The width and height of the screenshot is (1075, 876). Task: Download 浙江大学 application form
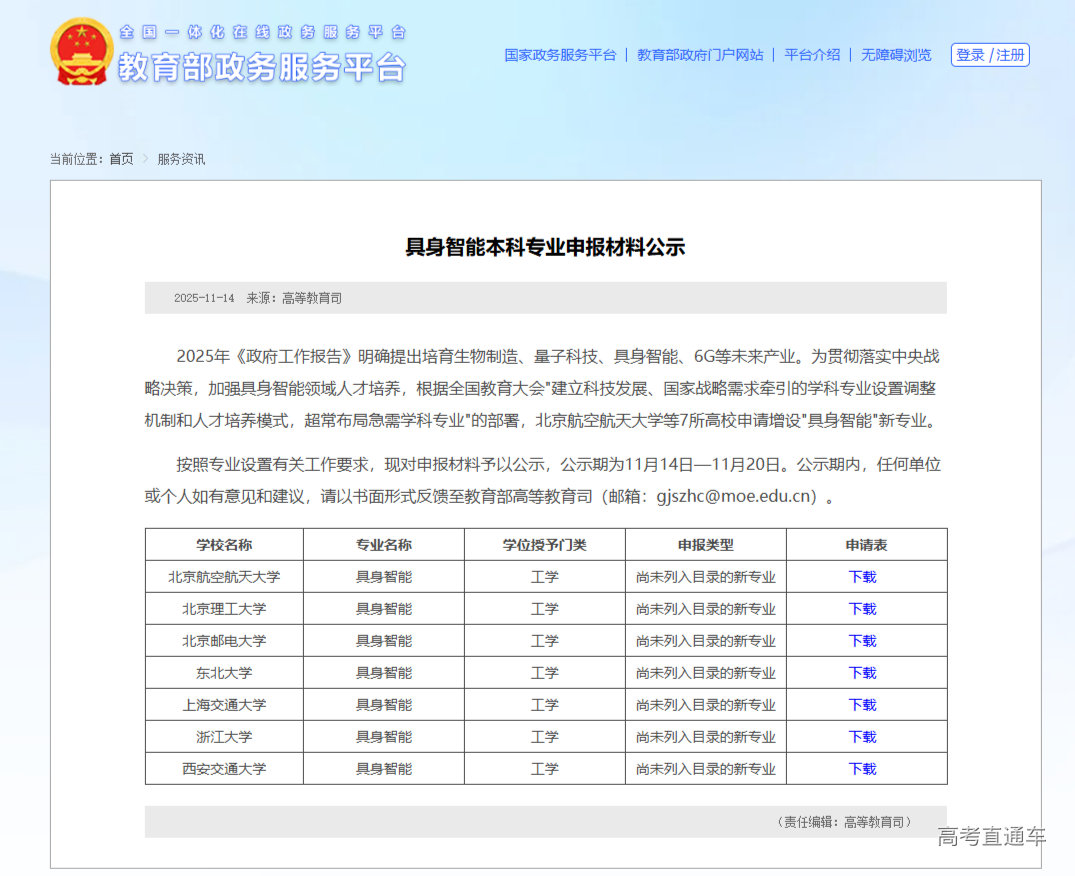point(862,736)
